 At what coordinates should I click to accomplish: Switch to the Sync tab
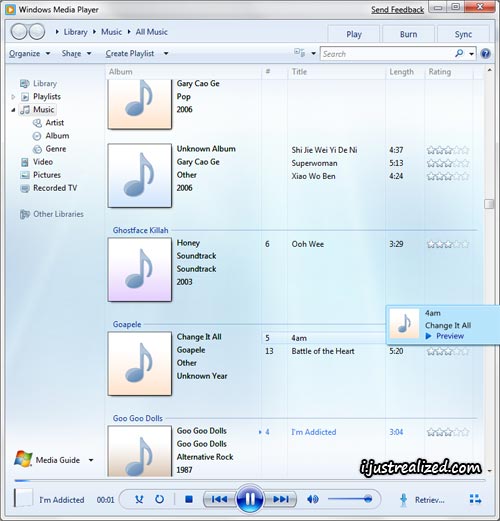[463, 34]
